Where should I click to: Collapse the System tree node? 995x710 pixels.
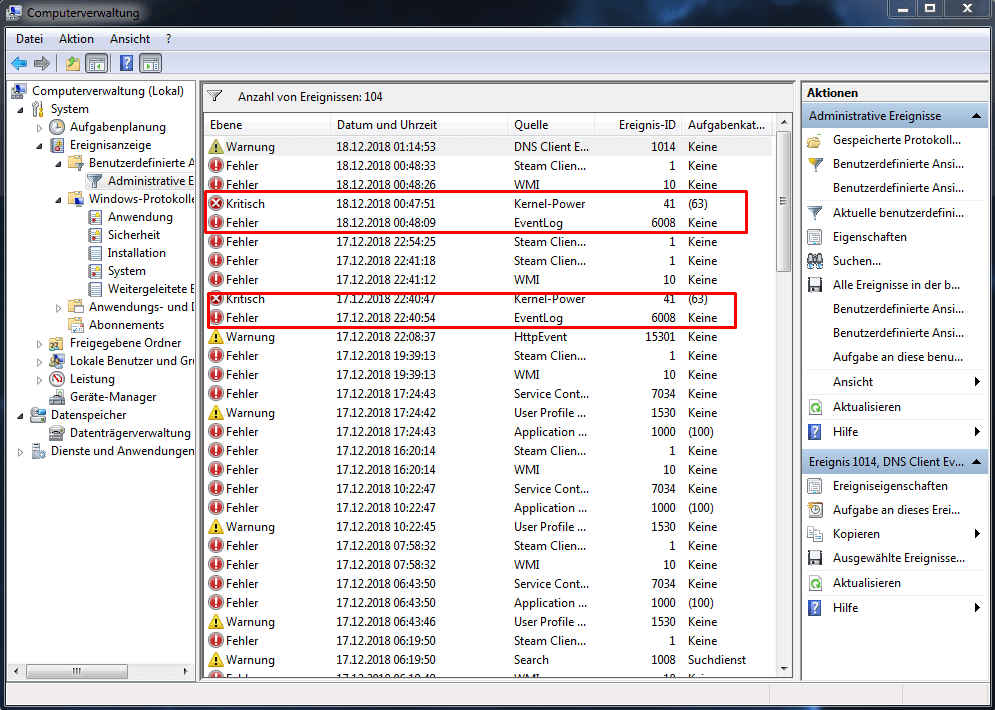pos(20,110)
